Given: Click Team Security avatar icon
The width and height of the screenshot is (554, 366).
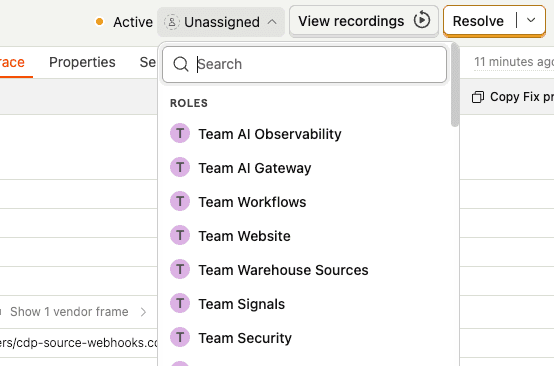Looking at the screenshot, I should tap(180, 337).
